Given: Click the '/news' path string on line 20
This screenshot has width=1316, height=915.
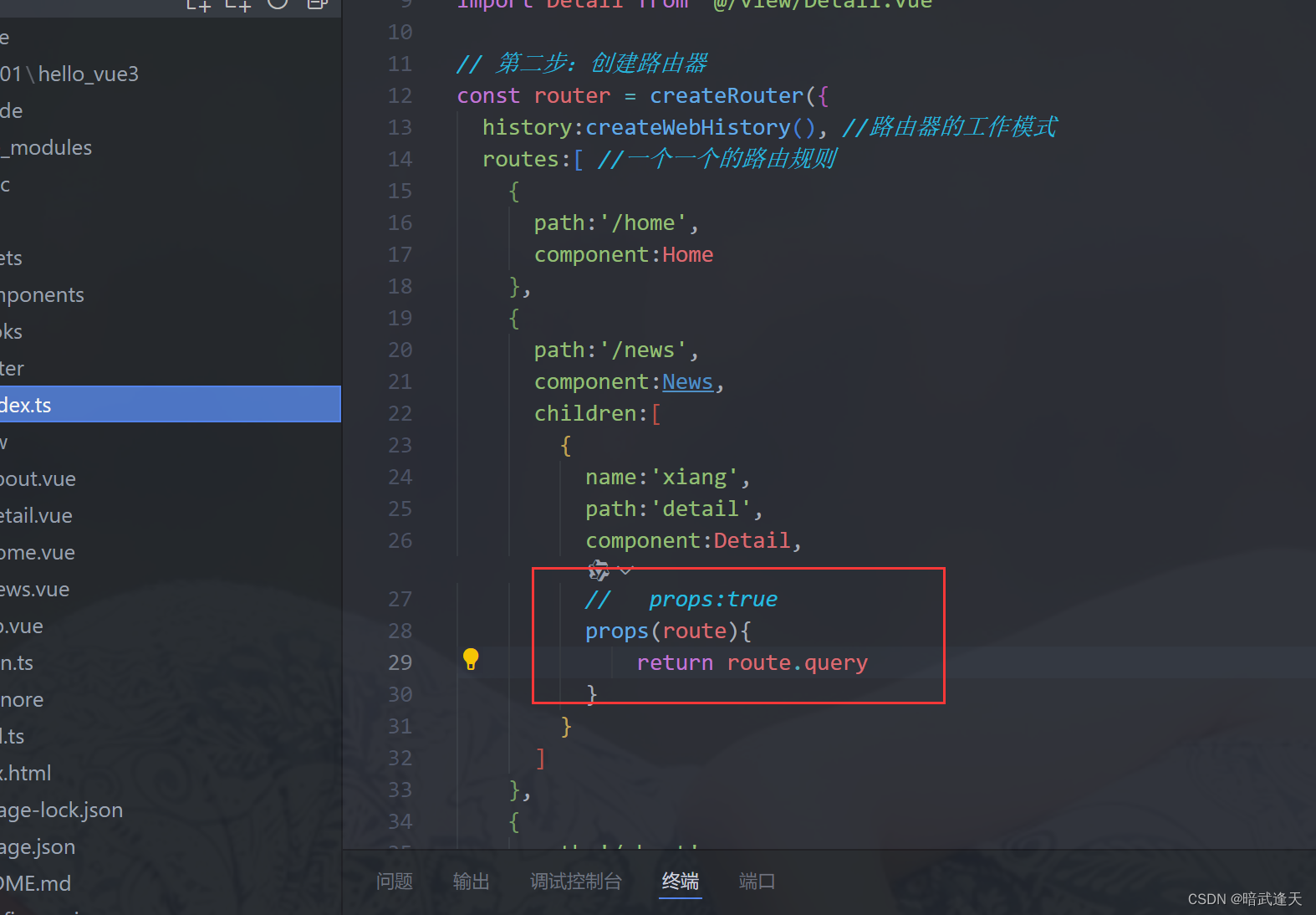Looking at the screenshot, I should [643, 350].
